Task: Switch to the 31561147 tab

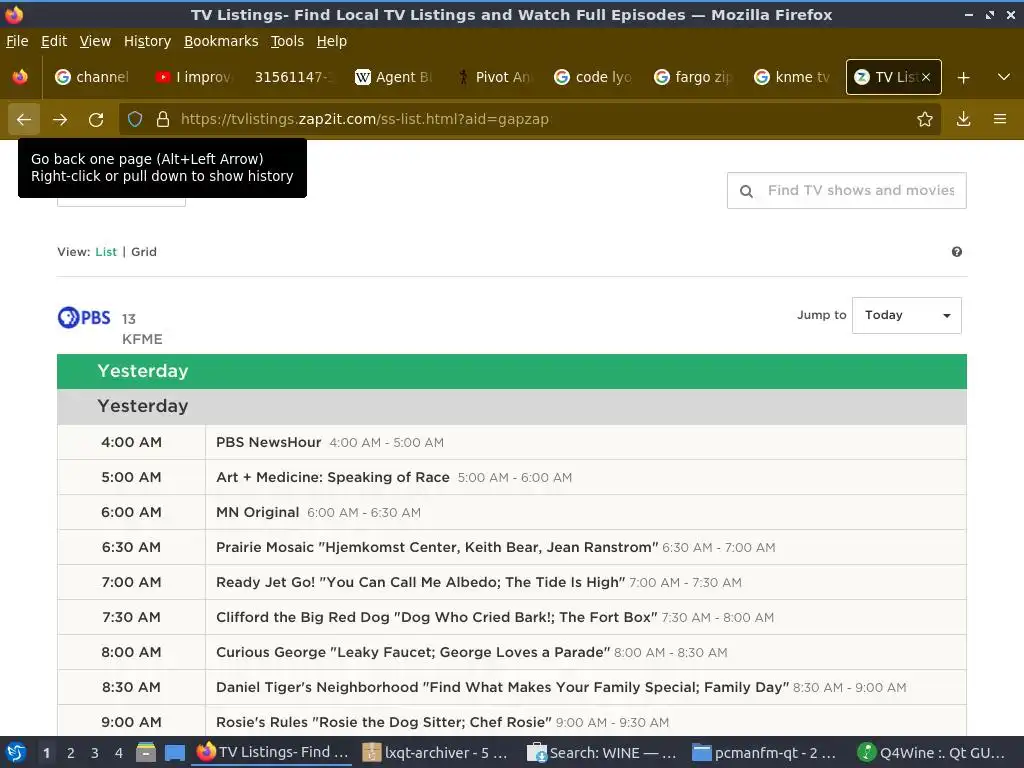Action: [293, 77]
